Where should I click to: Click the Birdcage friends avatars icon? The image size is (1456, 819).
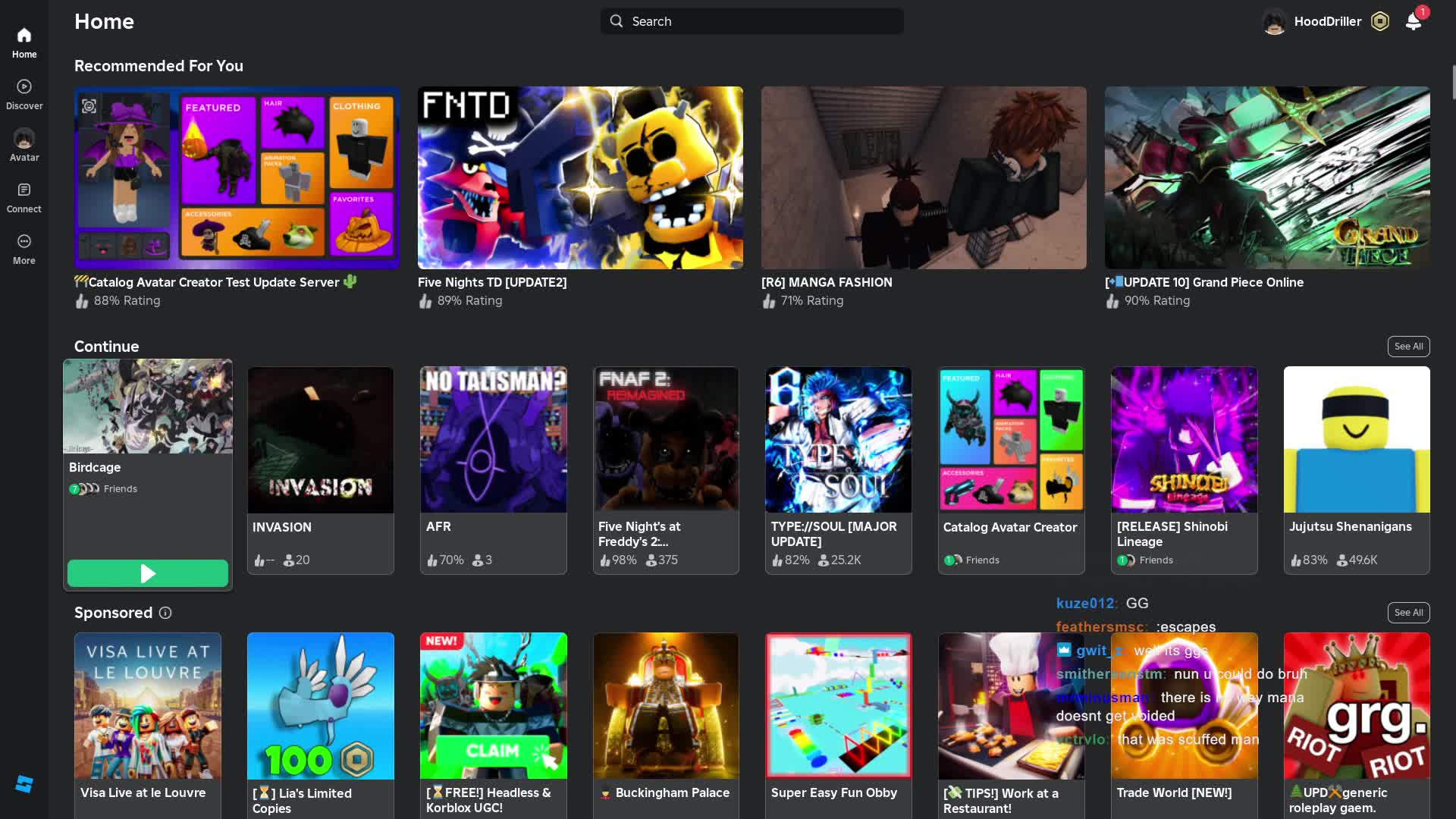pos(84,489)
